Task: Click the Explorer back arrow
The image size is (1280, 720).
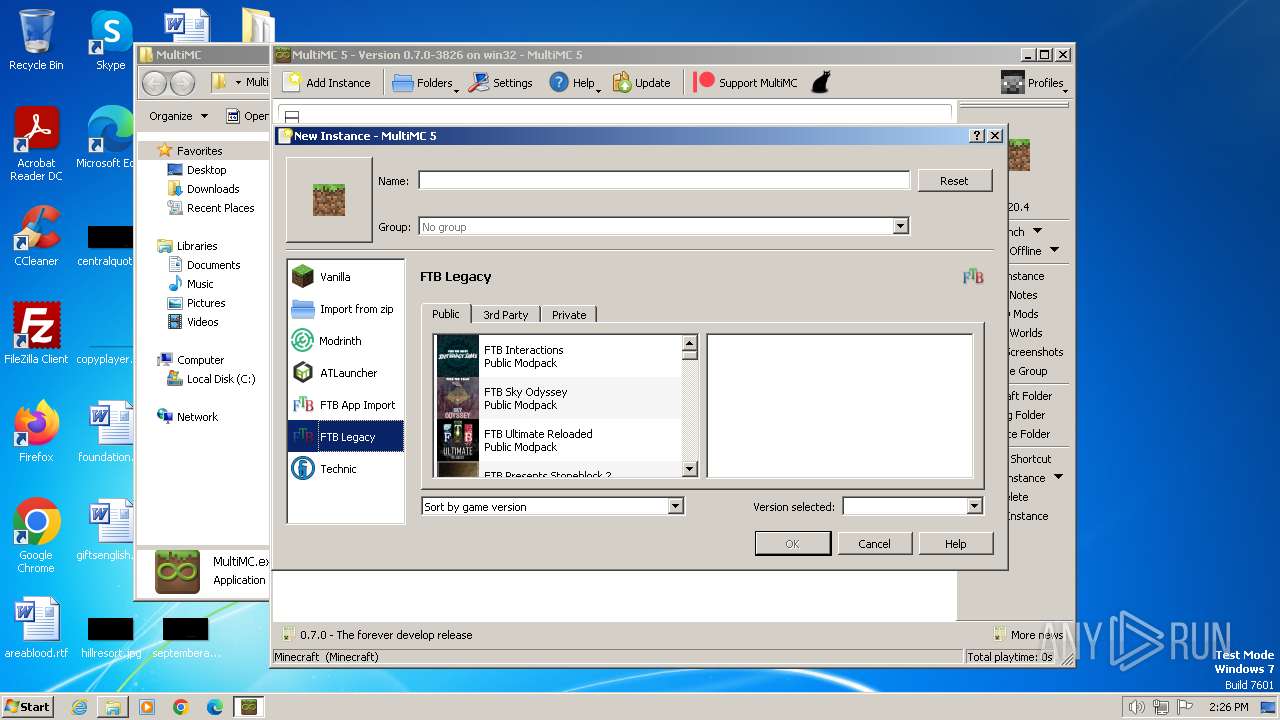Action: tap(155, 83)
